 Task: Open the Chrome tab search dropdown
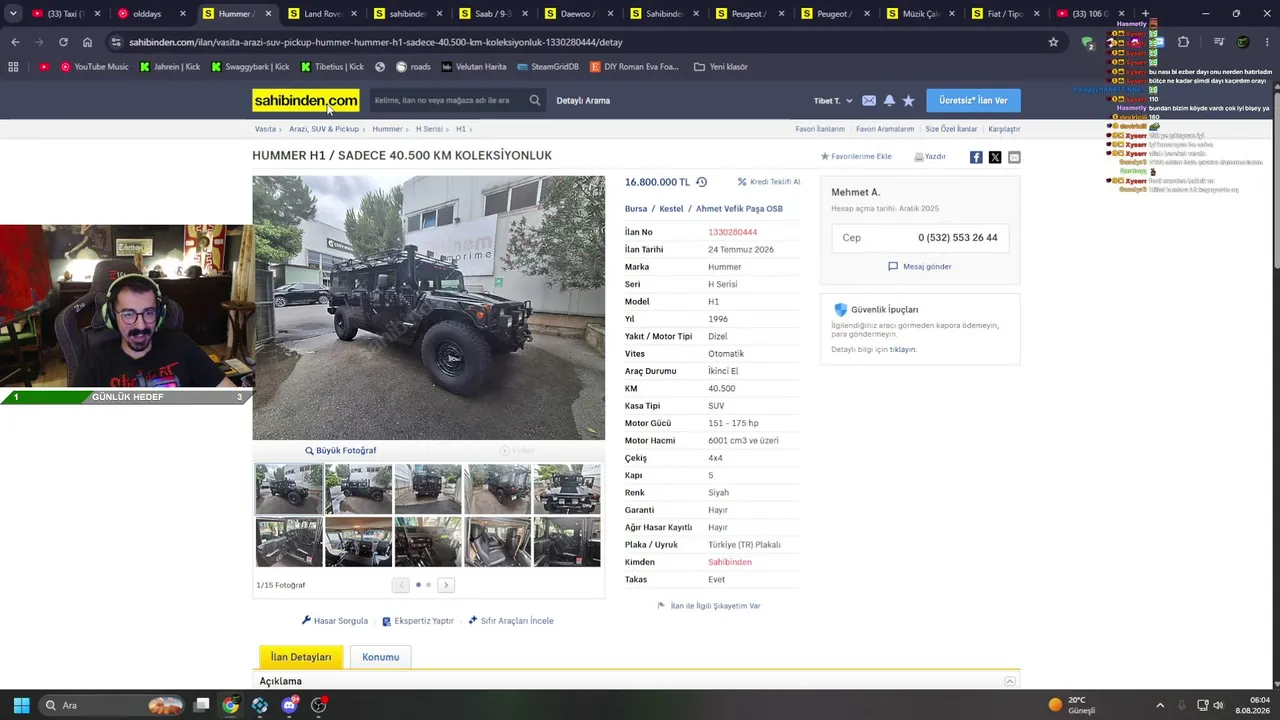click(13, 14)
